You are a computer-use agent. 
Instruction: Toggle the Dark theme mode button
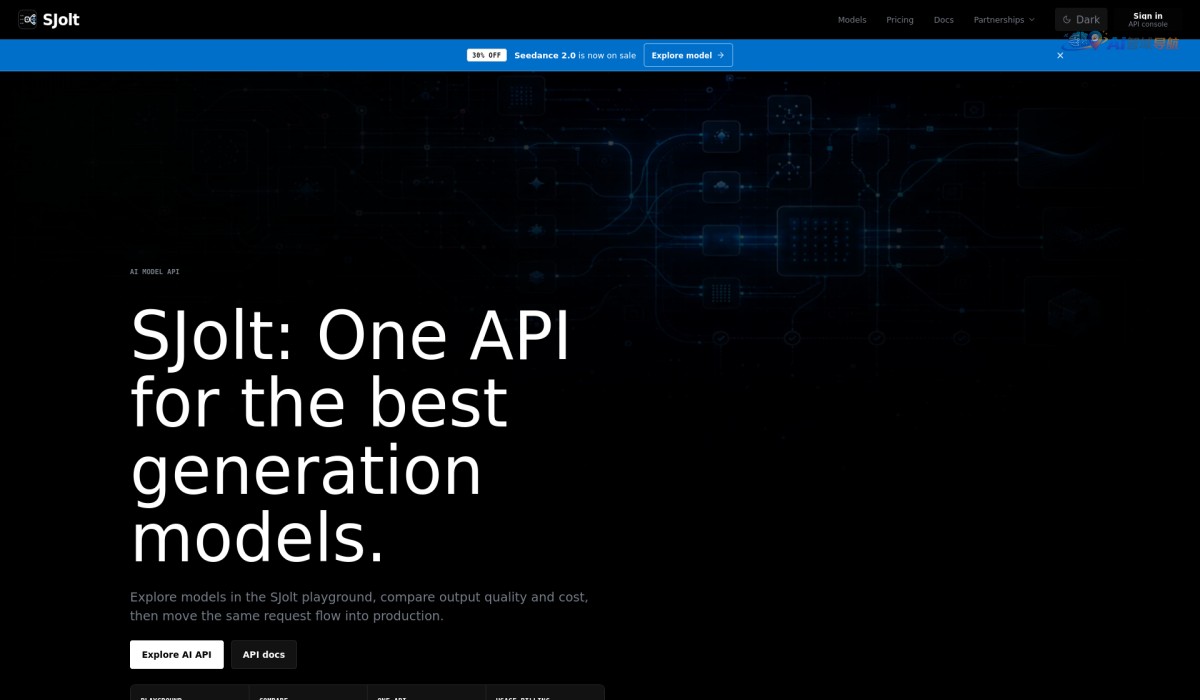(x=1081, y=19)
